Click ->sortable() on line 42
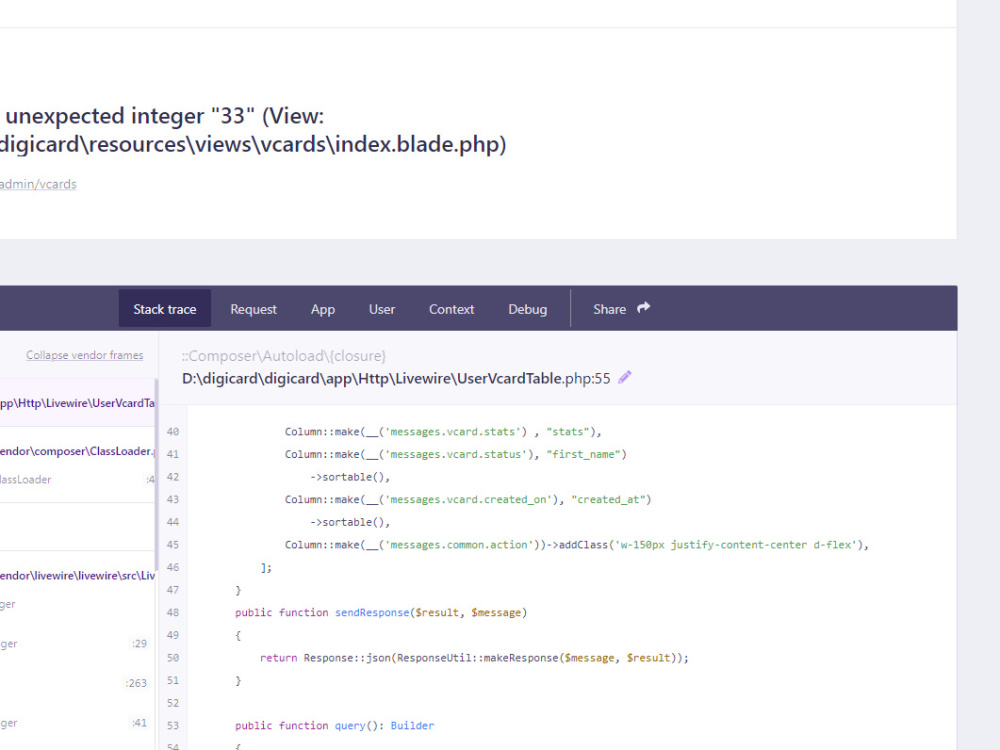The image size is (1000, 750). click(x=349, y=477)
